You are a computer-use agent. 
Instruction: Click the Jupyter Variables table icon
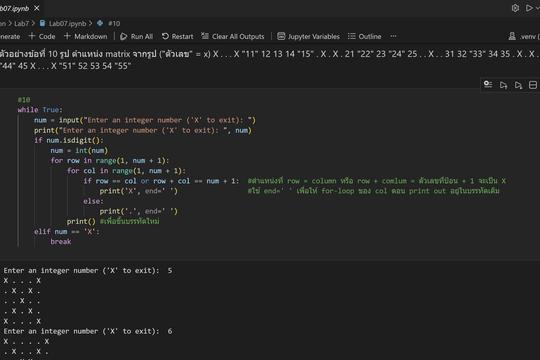[281, 36]
